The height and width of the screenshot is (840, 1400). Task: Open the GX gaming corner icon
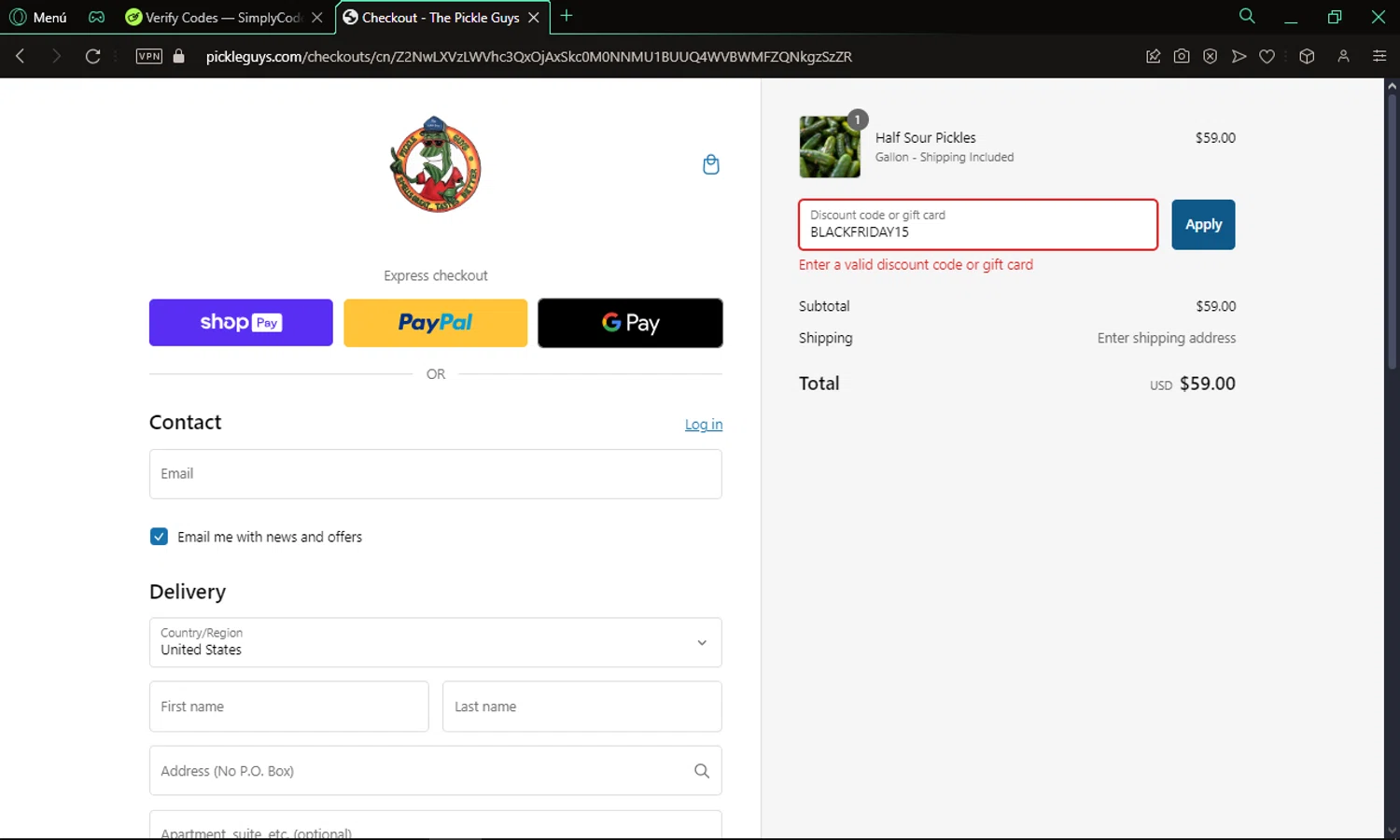(96, 17)
